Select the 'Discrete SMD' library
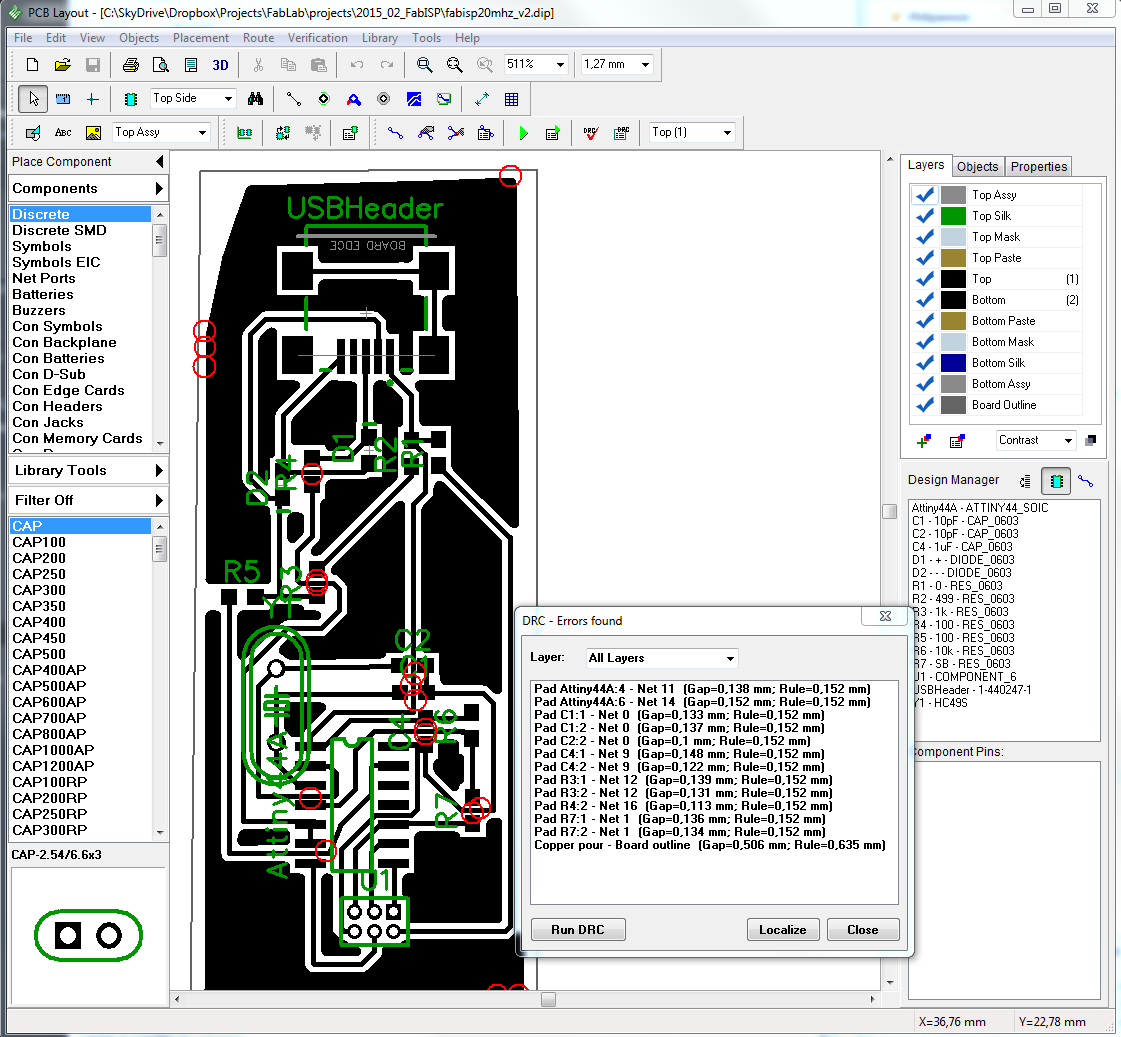 pos(59,230)
